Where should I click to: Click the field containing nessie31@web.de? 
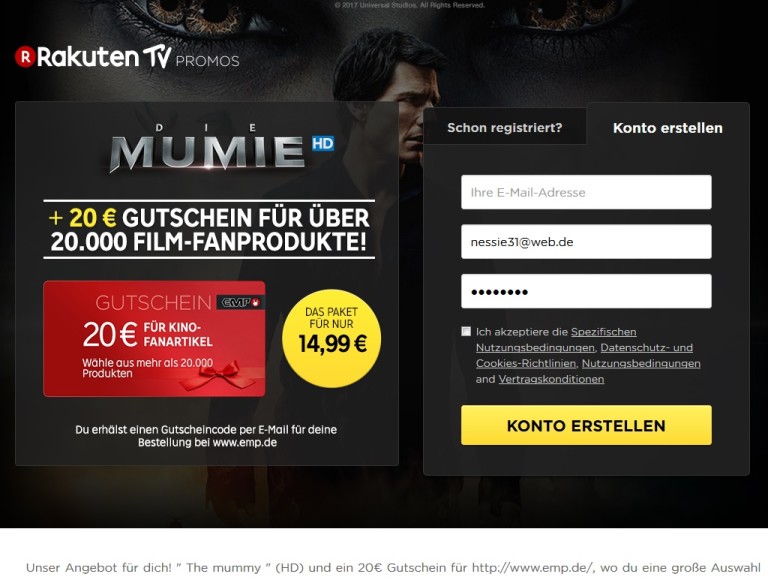[x=586, y=242]
